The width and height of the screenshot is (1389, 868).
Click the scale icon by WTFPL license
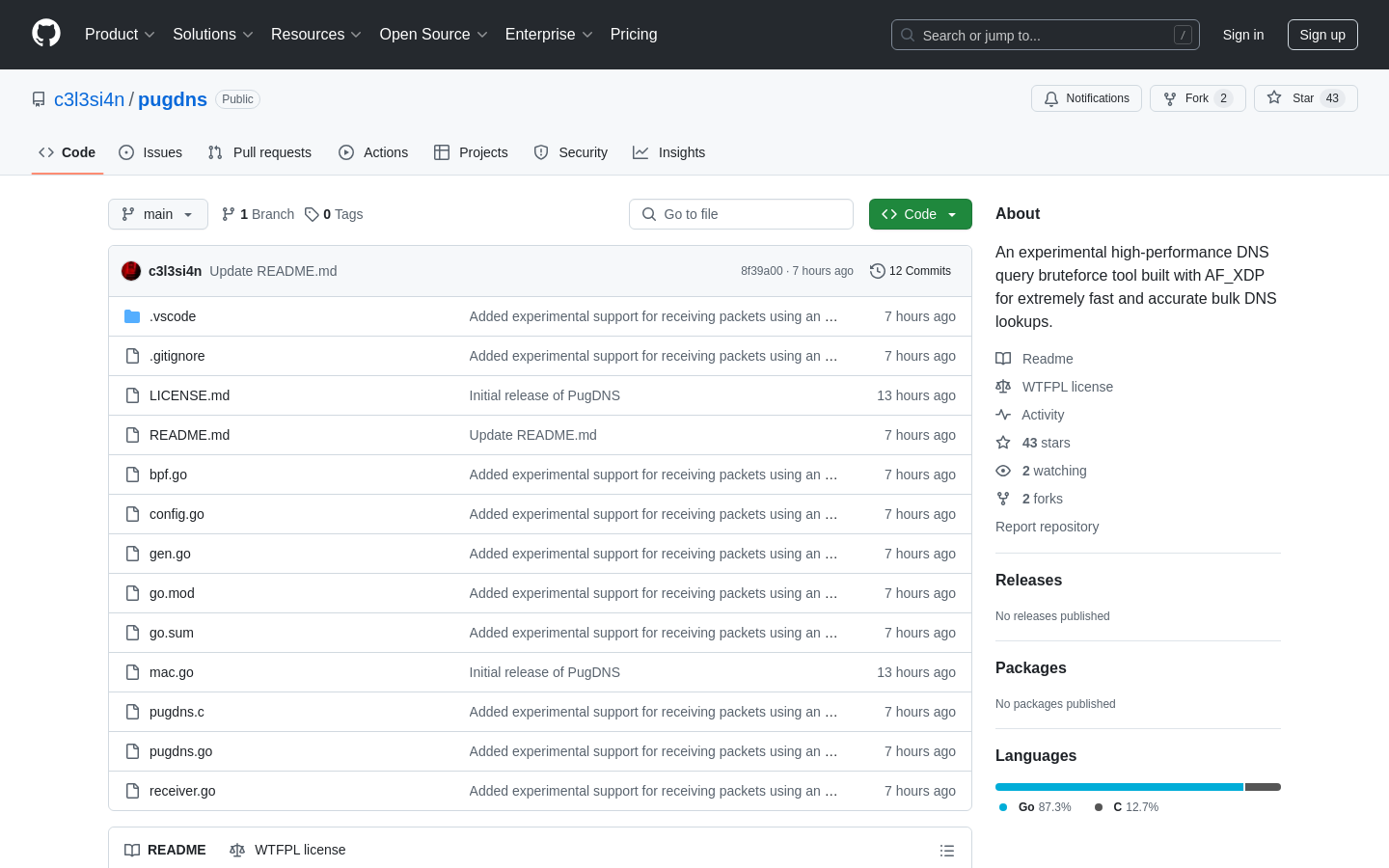(1003, 387)
